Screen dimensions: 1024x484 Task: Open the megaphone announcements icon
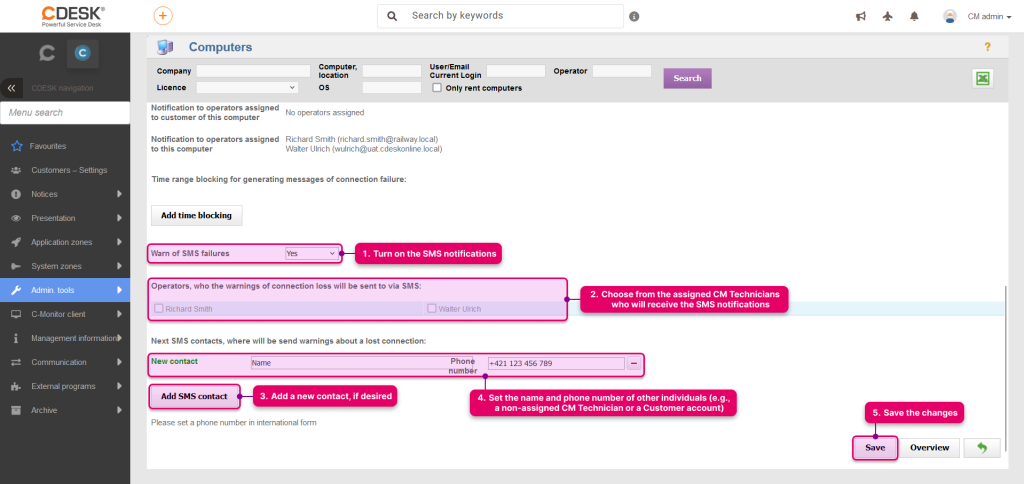(x=861, y=17)
